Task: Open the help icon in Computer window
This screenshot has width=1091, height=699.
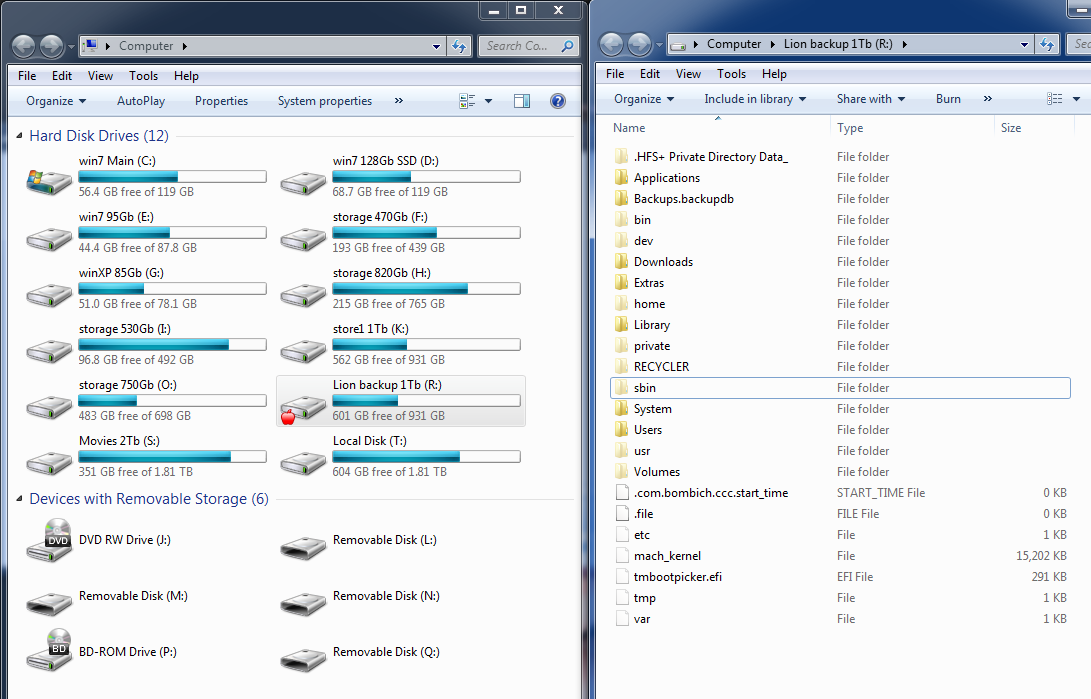Action: pyautogui.click(x=557, y=102)
